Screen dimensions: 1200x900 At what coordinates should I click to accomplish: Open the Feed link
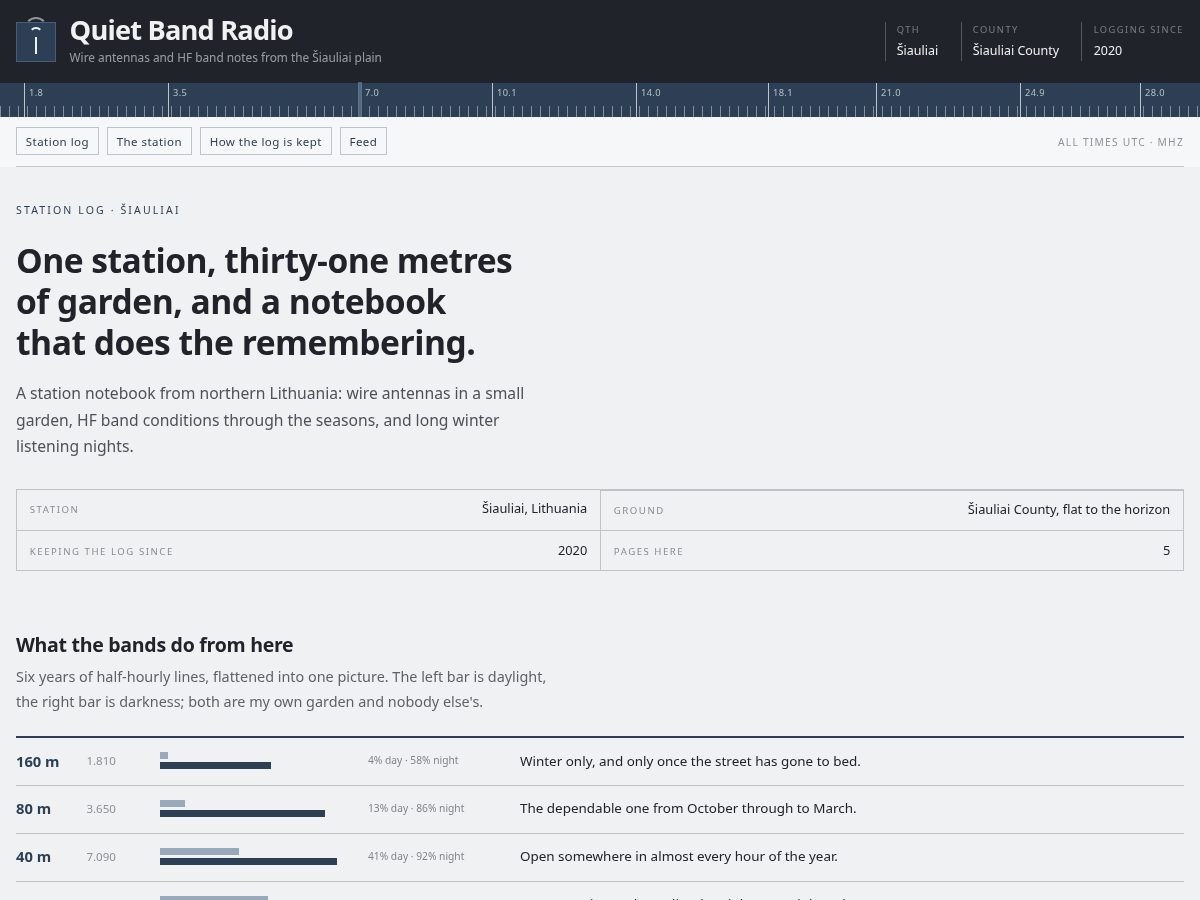363,141
